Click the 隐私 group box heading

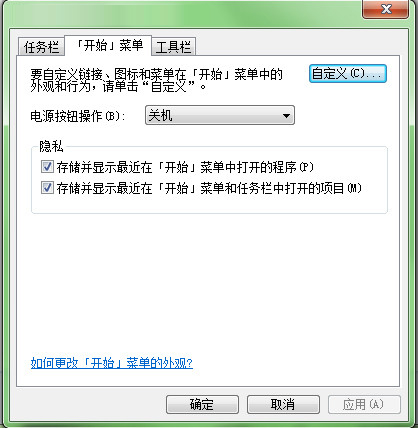pos(51,146)
